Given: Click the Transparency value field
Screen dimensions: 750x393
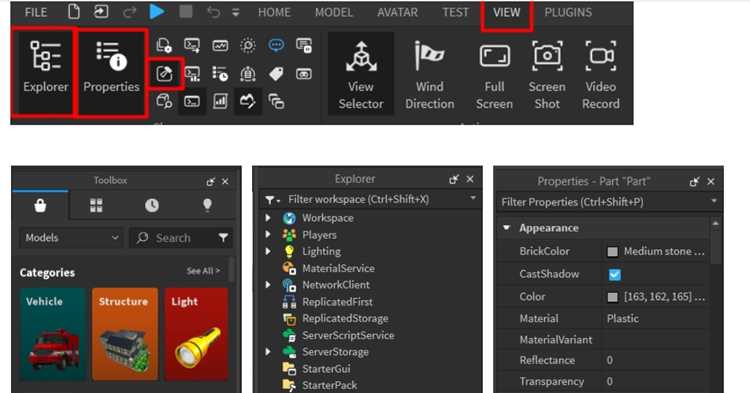Looking at the screenshot, I should point(655,382).
